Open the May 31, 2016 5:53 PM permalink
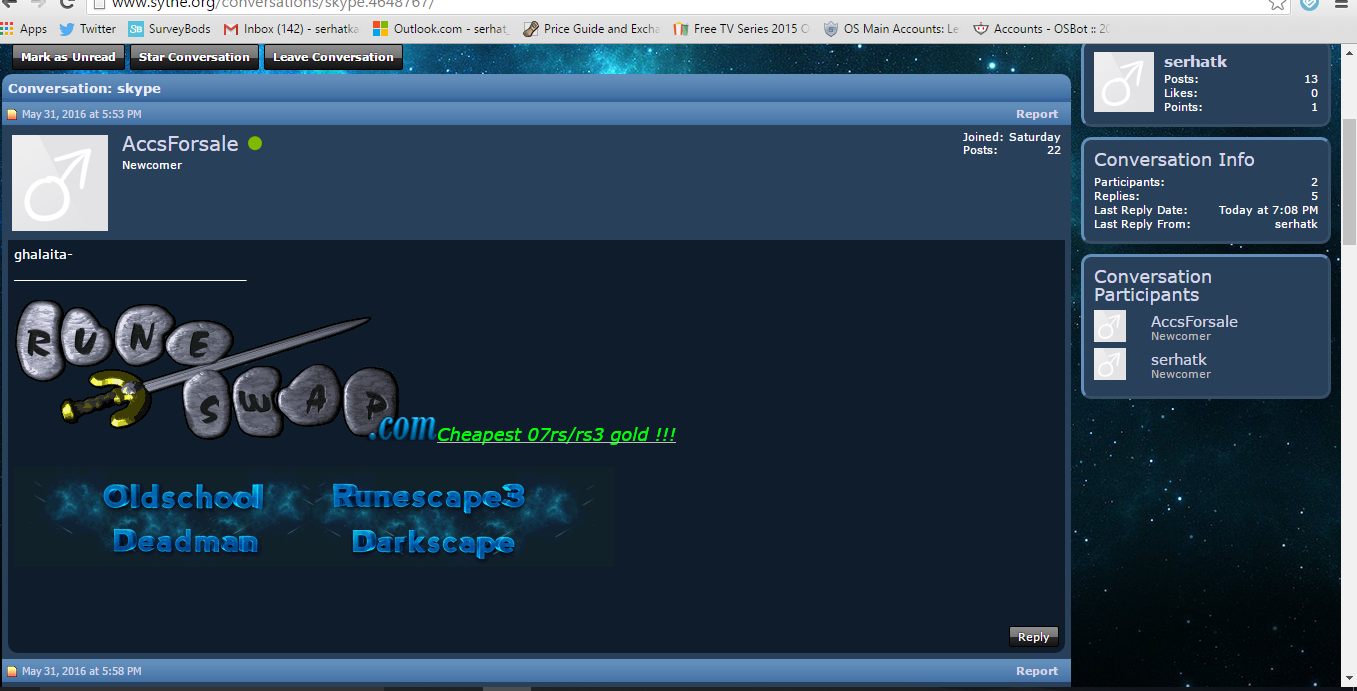The height and width of the screenshot is (691, 1357). point(81,114)
